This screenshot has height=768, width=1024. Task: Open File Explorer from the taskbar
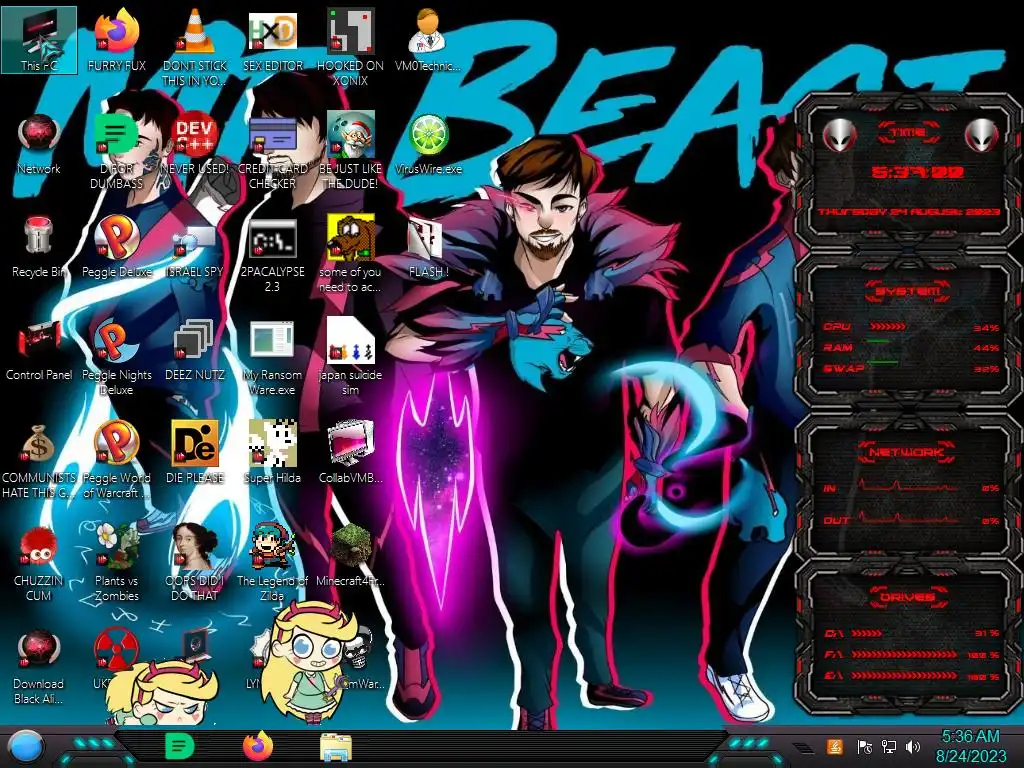(x=336, y=747)
